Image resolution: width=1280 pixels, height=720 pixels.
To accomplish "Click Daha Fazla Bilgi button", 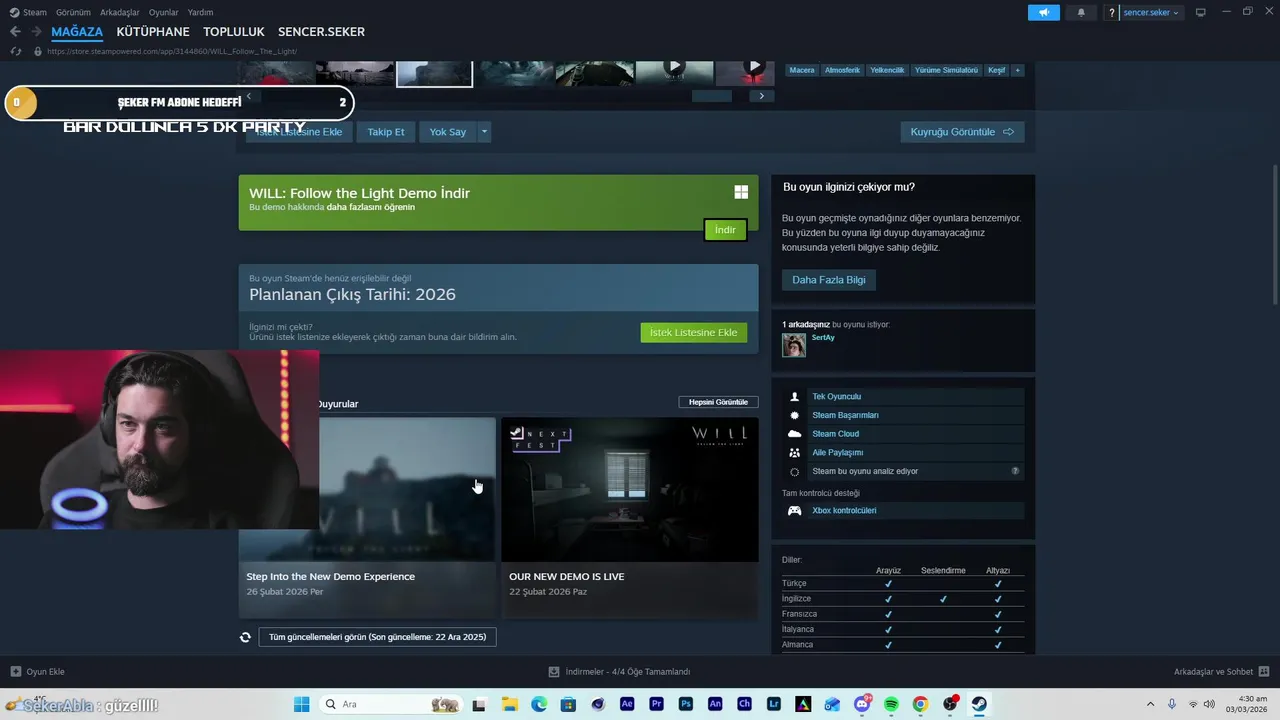I will pyautogui.click(x=829, y=280).
